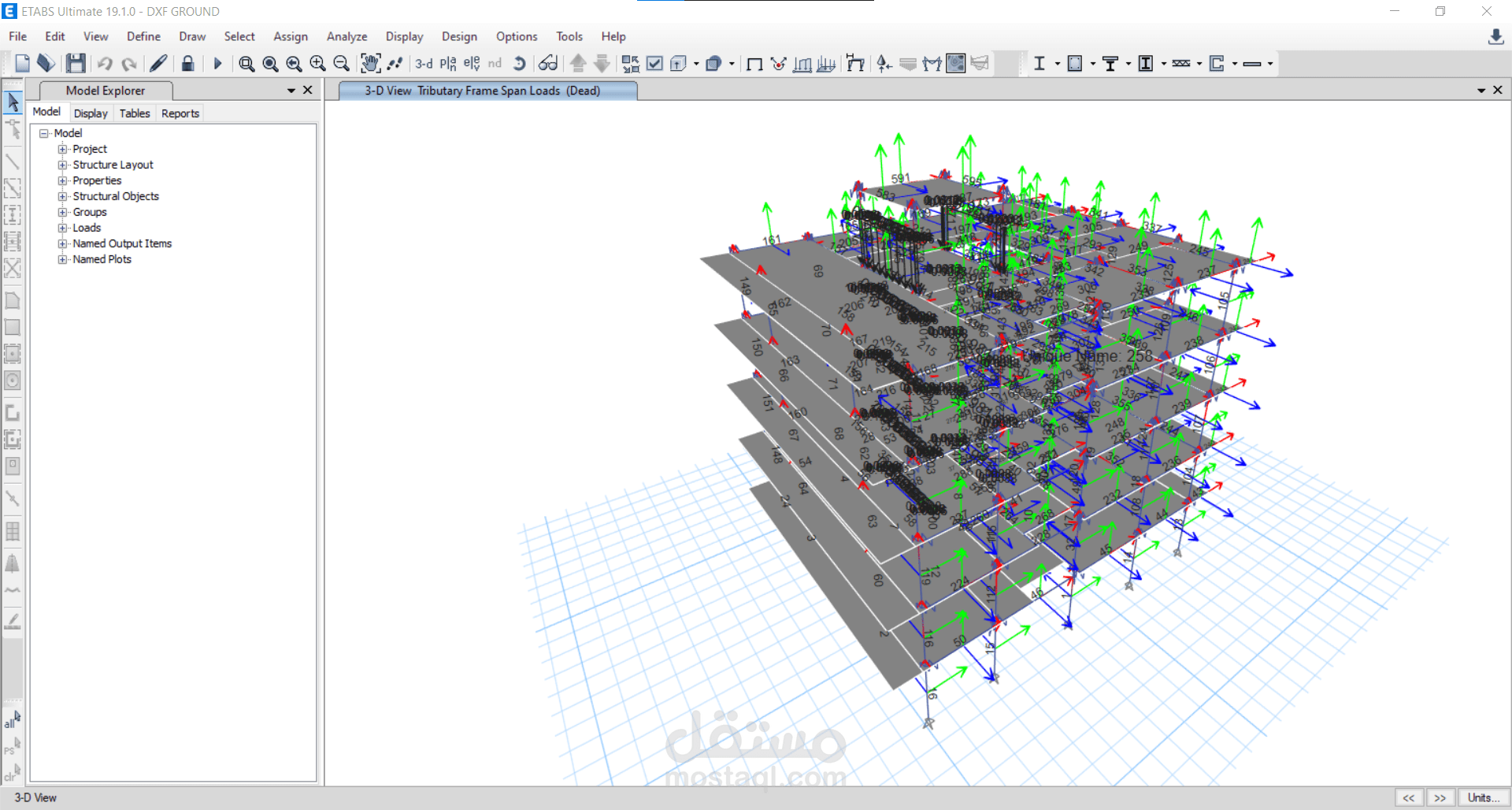Open Set Display Options checkmark icon
The image size is (1512, 810).
click(x=654, y=64)
